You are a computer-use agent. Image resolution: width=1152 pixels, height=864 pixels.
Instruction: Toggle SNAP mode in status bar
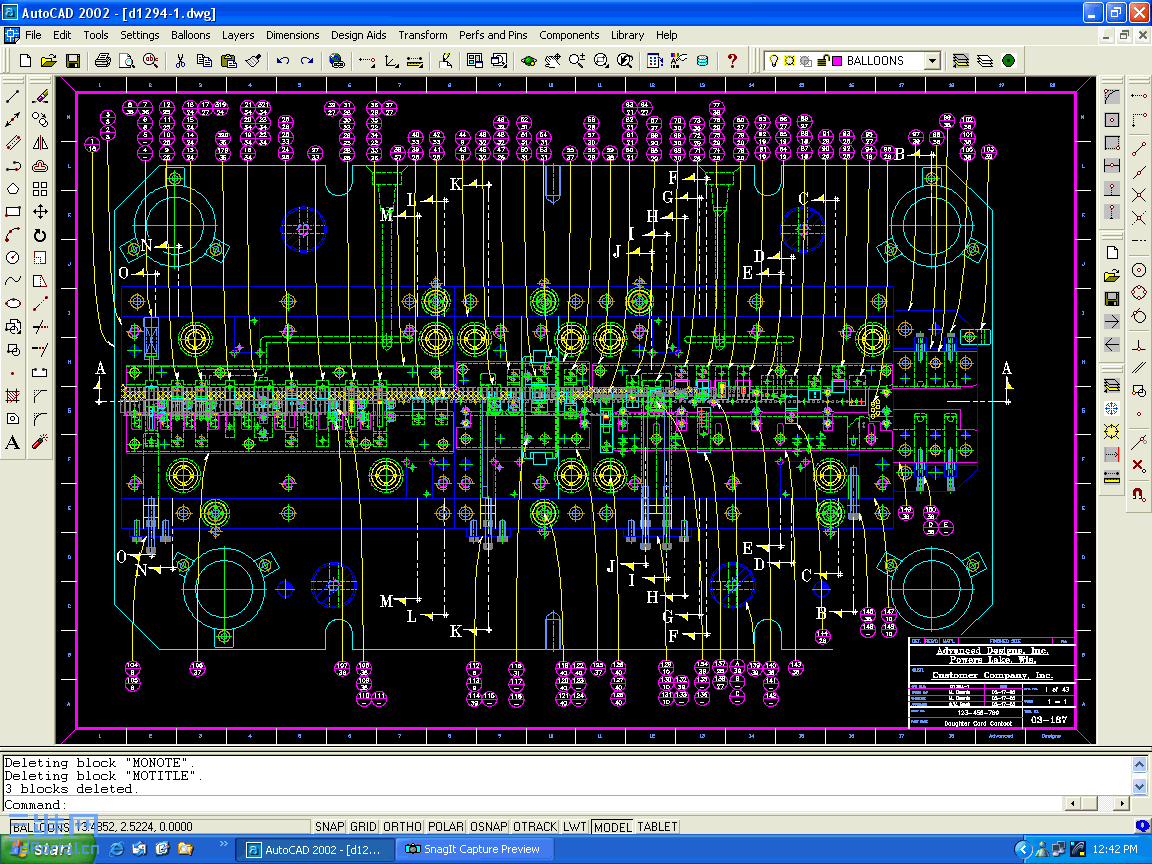pos(330,827)
